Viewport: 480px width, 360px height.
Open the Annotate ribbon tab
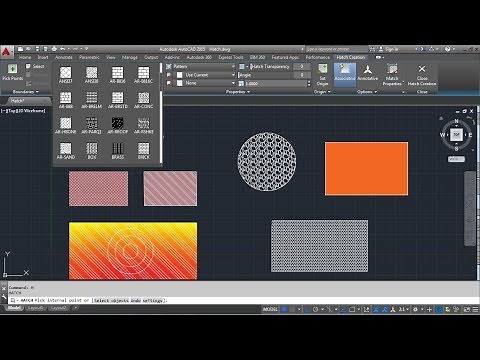(64, 57)
